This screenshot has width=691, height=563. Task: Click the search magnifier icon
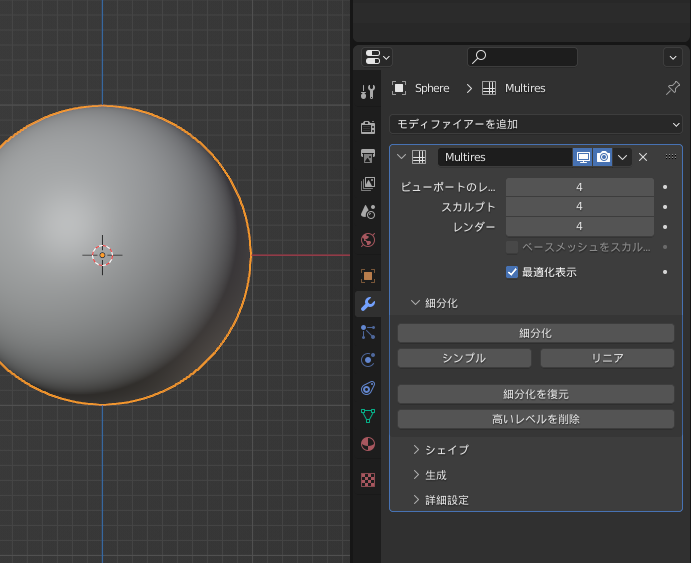tap(479, 57)
